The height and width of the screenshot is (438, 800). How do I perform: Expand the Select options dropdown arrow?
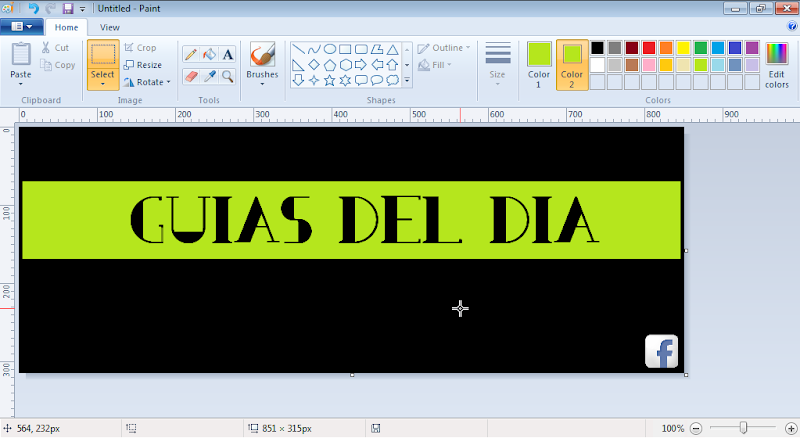click(103, 84)
